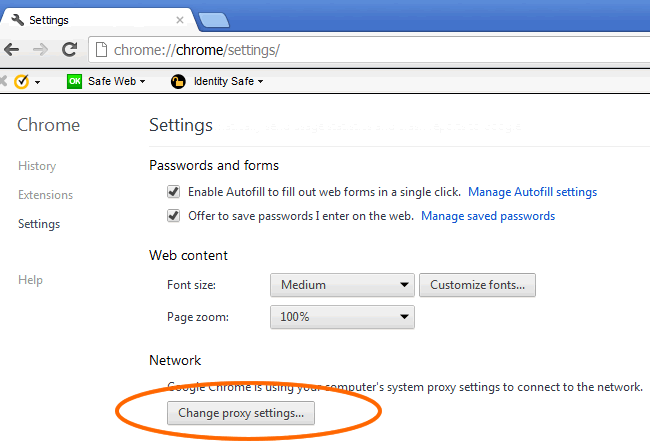Click the Identity Safe padlock icon

tap(178, 82)
